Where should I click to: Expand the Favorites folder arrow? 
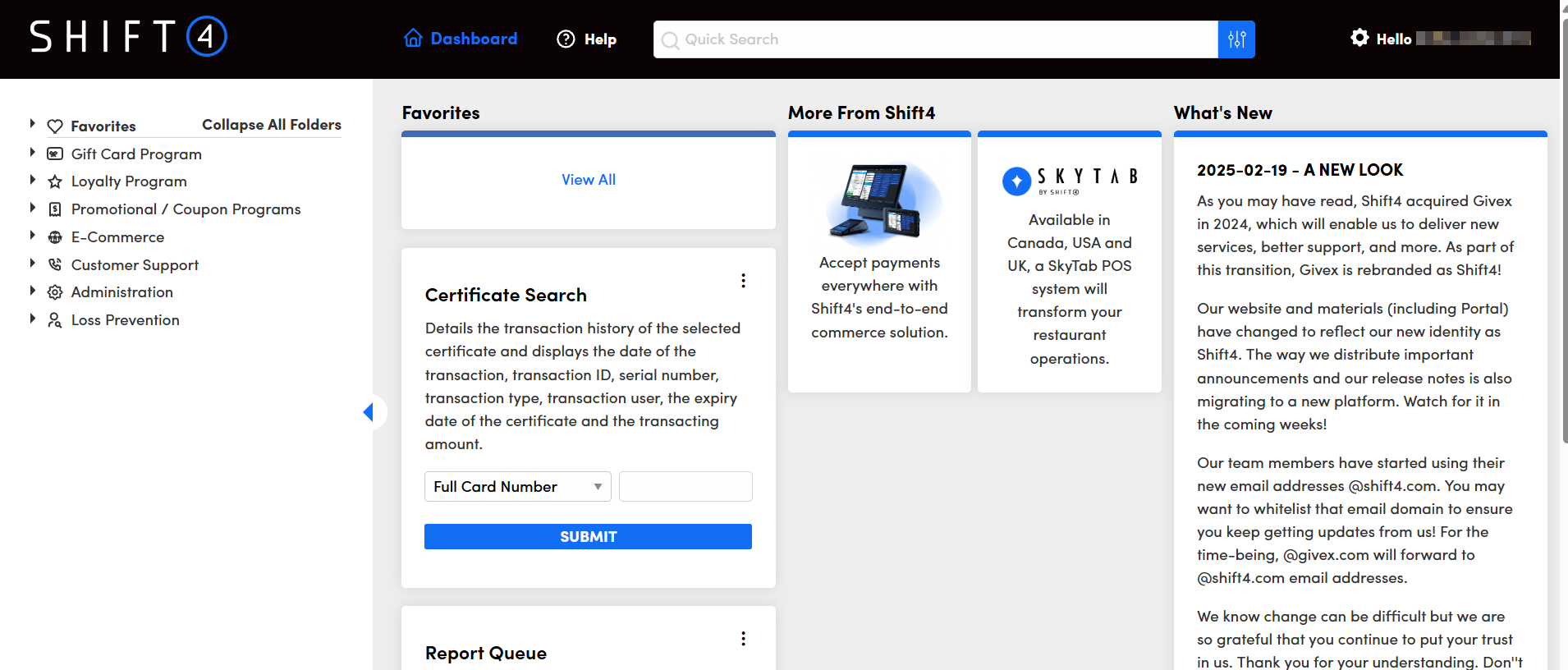point(33,124)
